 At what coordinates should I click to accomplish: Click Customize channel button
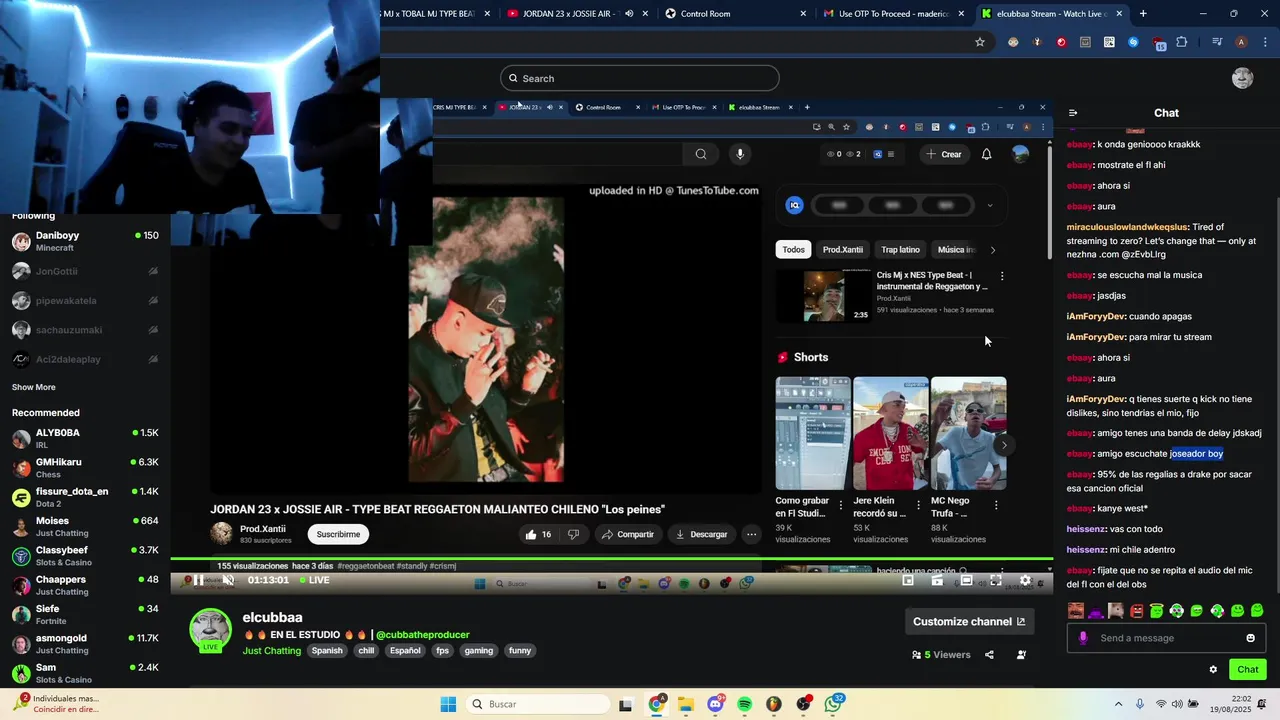(969, 621)
